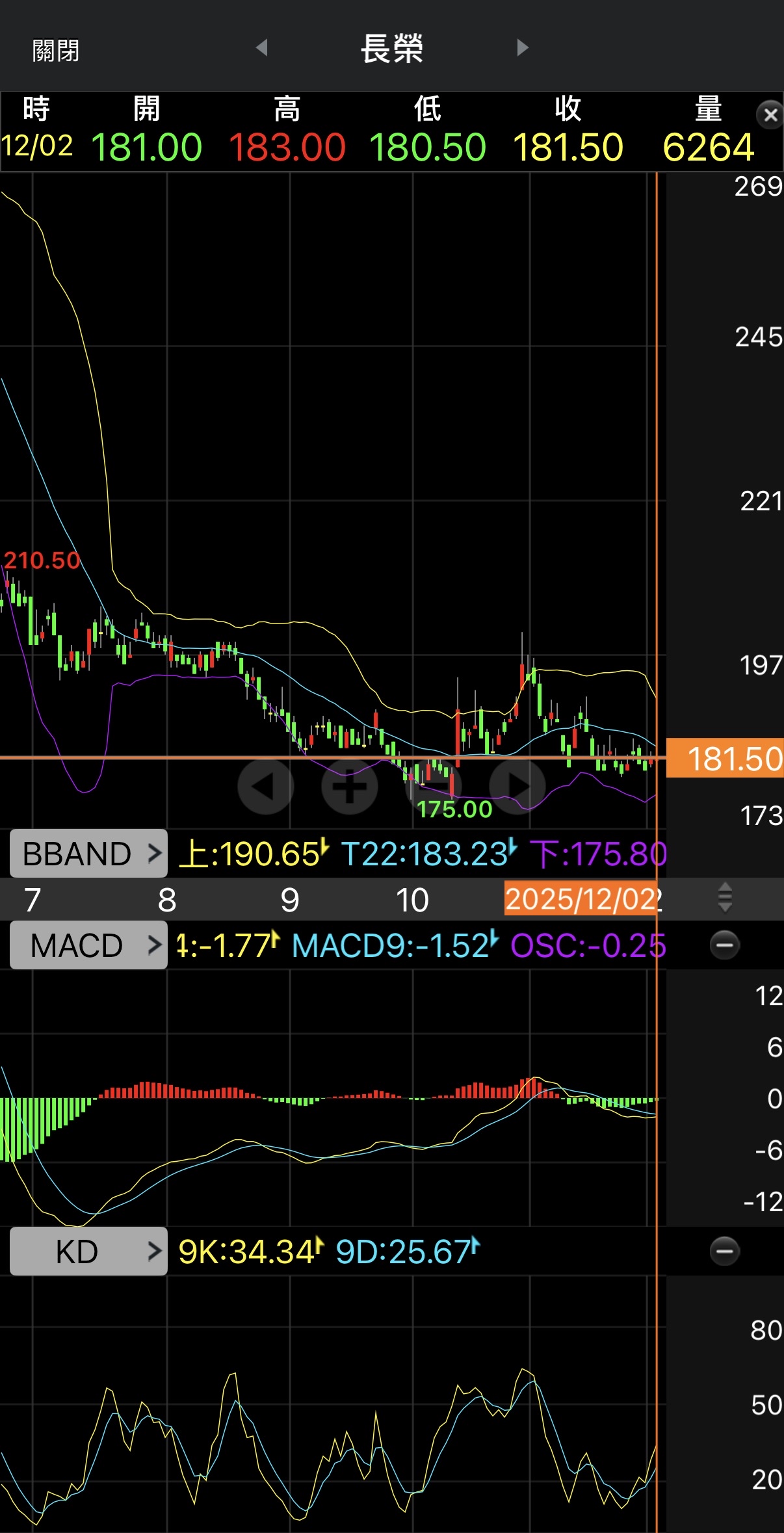Select the open price 181.00

click(147, 147)
